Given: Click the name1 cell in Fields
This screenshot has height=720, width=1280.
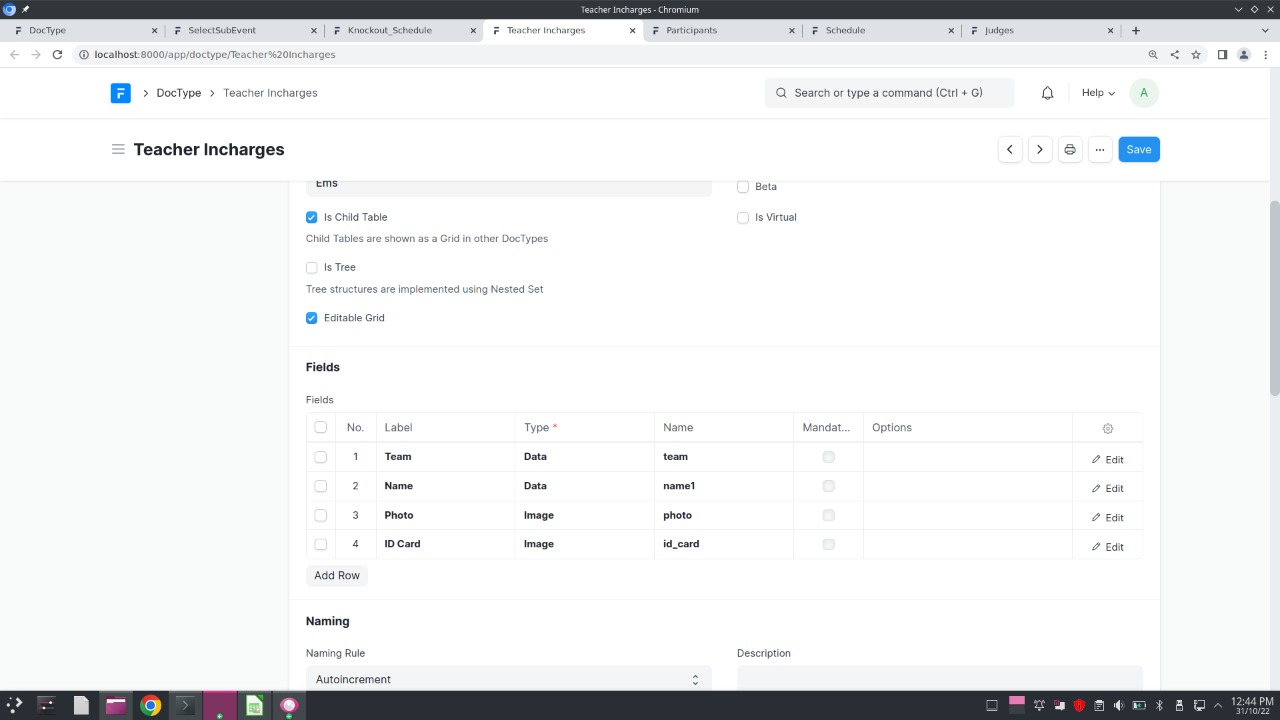Looking at the screenshot, I should [x=724, y=486].
